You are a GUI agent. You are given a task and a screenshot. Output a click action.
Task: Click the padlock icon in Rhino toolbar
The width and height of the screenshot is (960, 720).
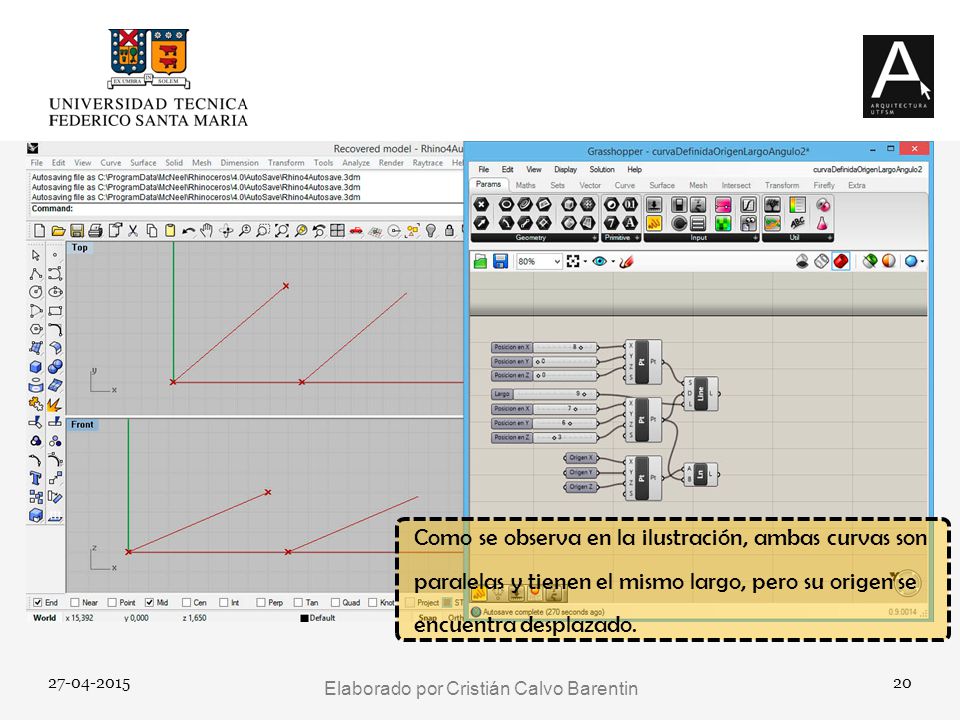449,231
